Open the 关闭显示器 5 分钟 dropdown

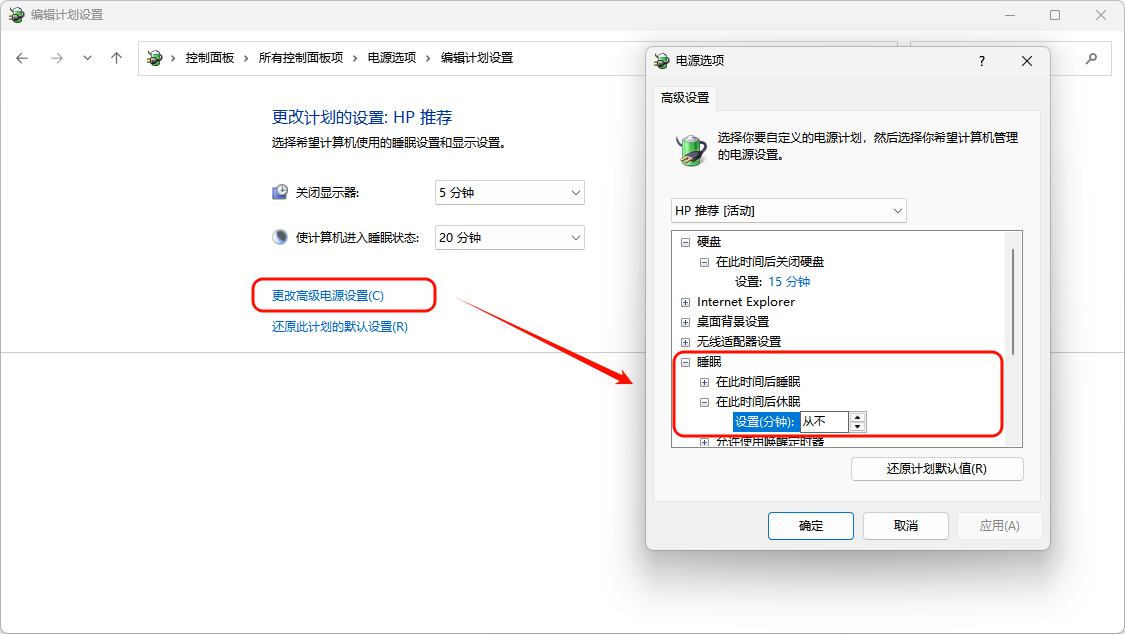tap(509, 192)
